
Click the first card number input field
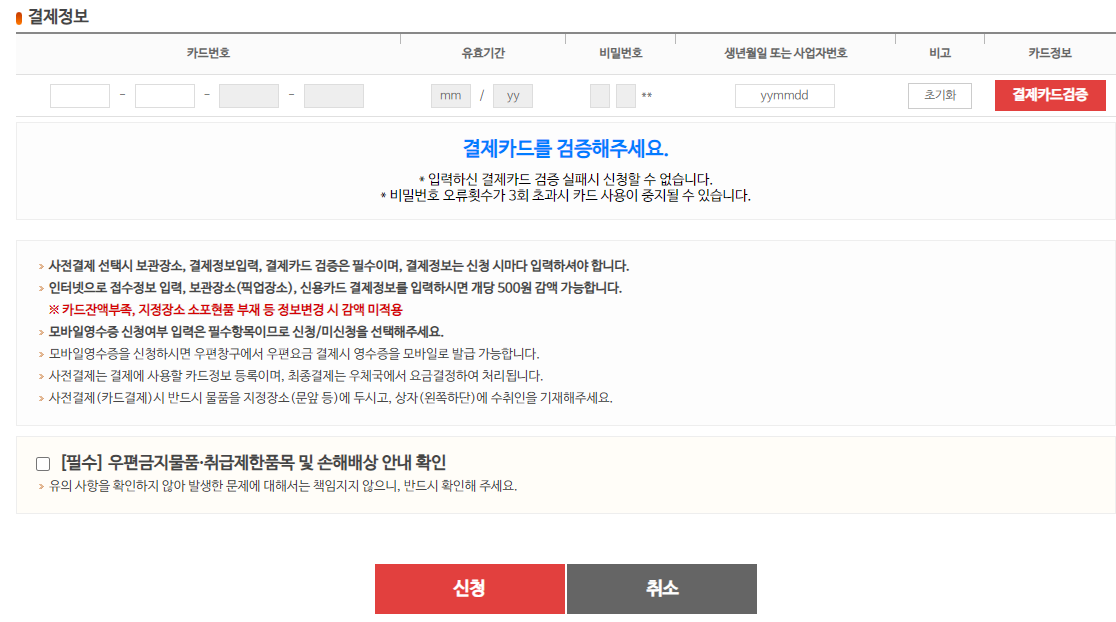pyautogui.click(x=79, y=95)
